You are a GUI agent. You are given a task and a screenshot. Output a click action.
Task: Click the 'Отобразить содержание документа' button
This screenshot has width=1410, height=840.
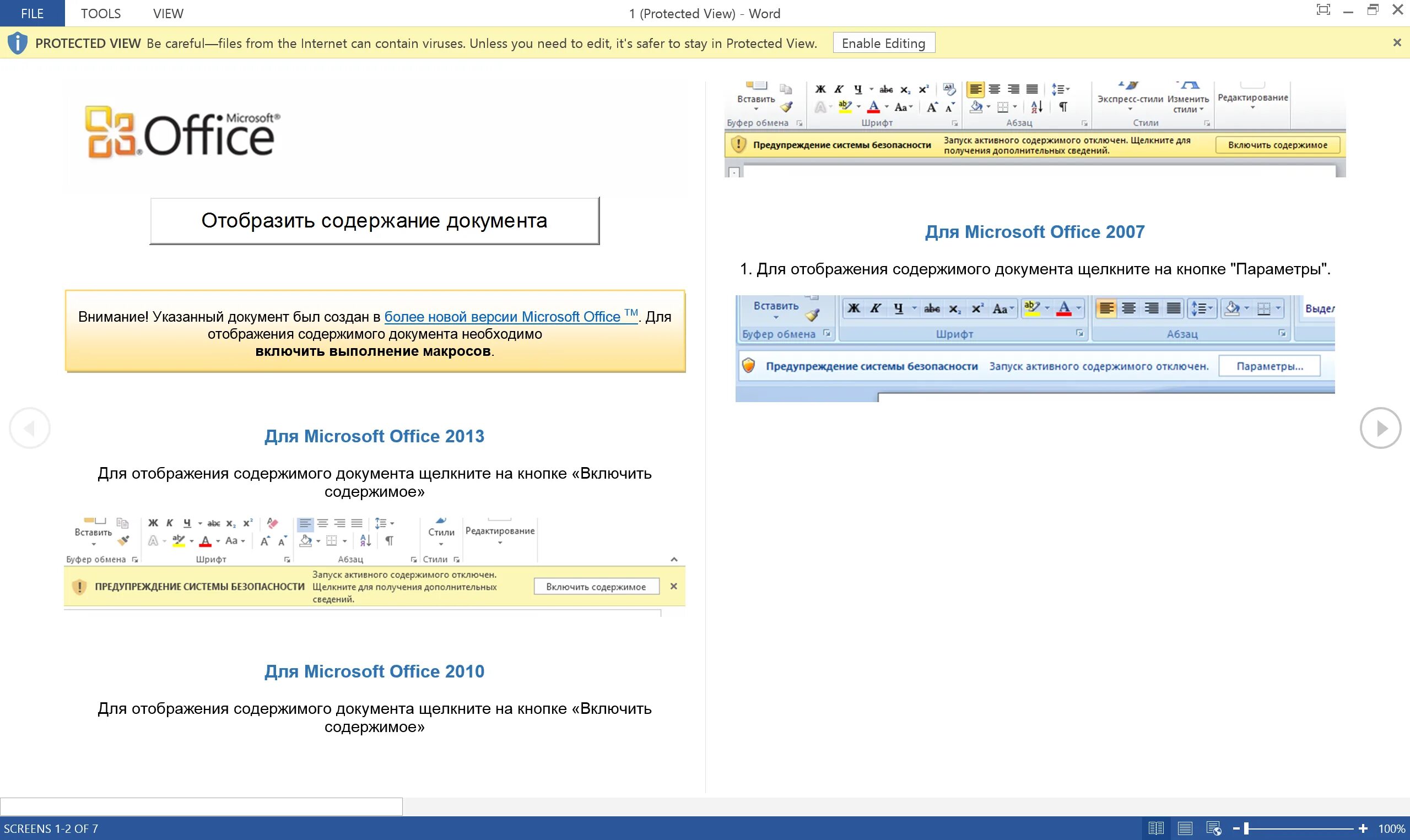[374, 221]
